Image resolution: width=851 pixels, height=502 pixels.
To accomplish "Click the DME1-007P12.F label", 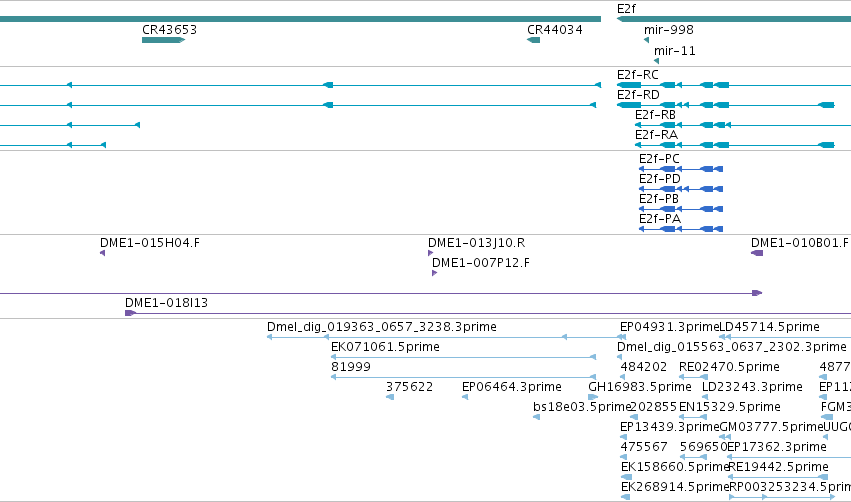I will pyautogui.click(x=481, y=263).
